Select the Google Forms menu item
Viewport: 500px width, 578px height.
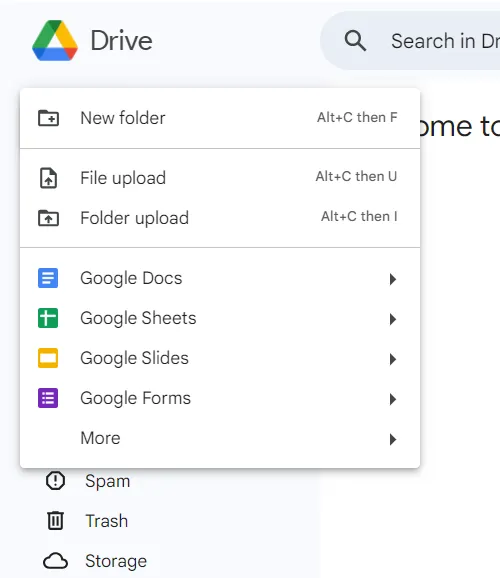[x=220, y=398]
